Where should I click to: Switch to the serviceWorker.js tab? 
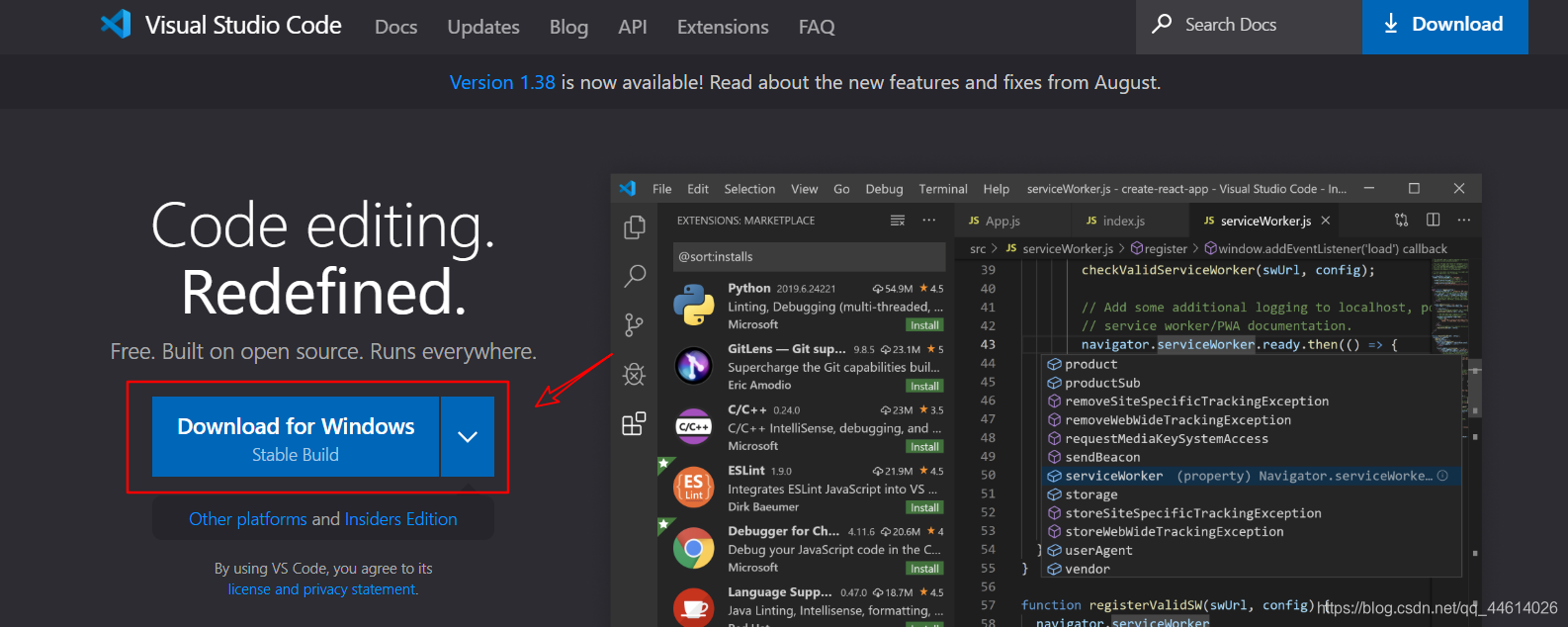pos(1265,221)
